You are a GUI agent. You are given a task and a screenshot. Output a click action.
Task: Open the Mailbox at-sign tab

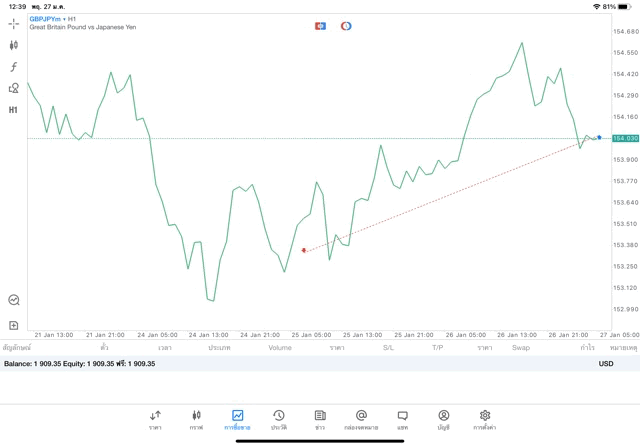[361, 418]
